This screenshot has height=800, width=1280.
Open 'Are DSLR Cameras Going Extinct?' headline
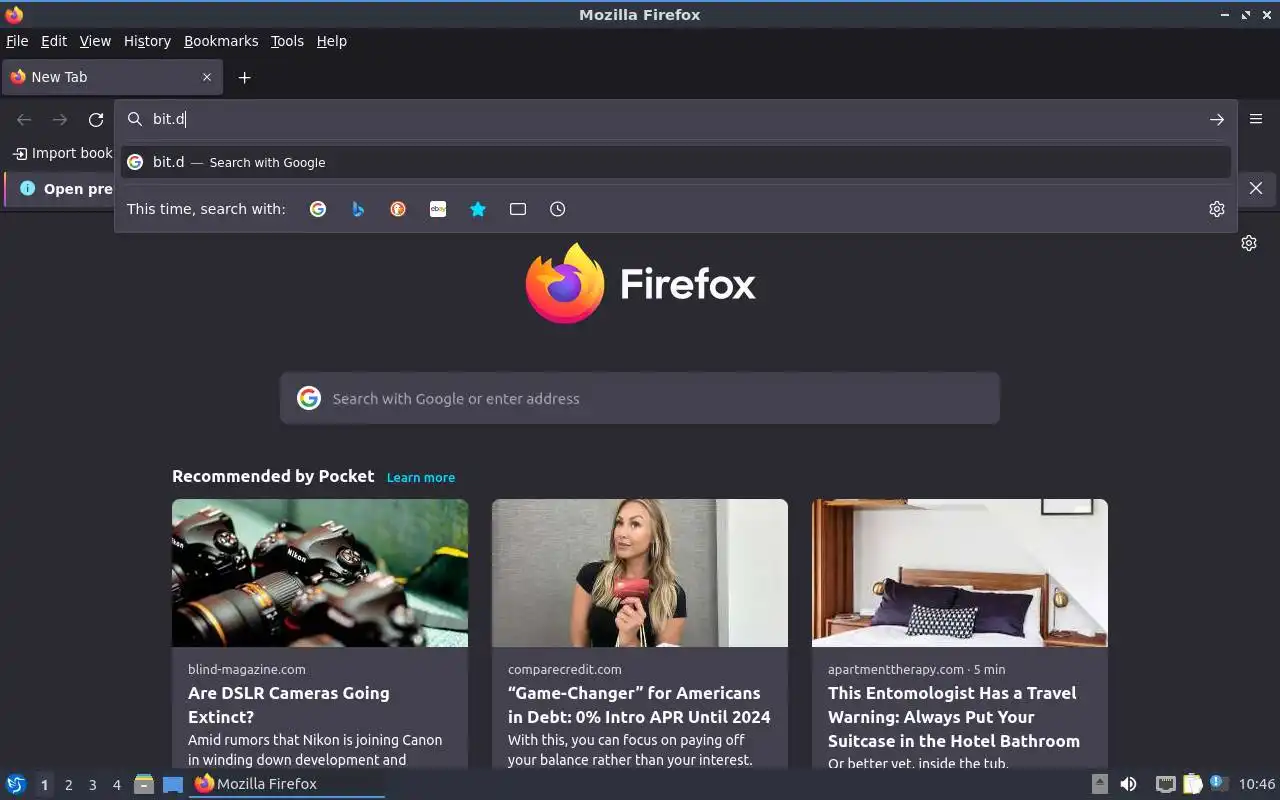click(289, 705)
